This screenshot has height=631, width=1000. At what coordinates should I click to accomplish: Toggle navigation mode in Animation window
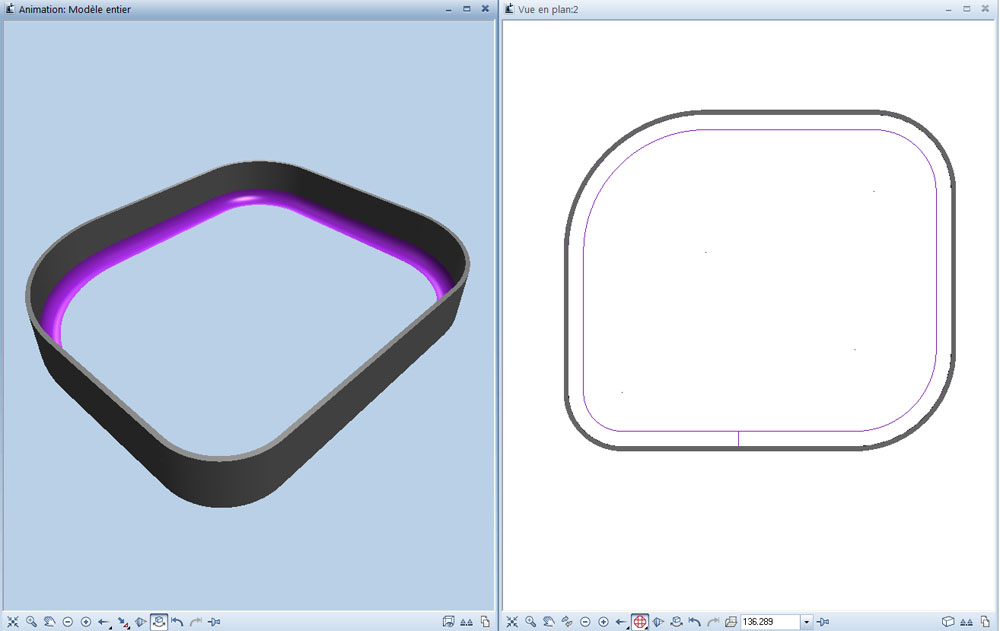click(x=159, y=621)
